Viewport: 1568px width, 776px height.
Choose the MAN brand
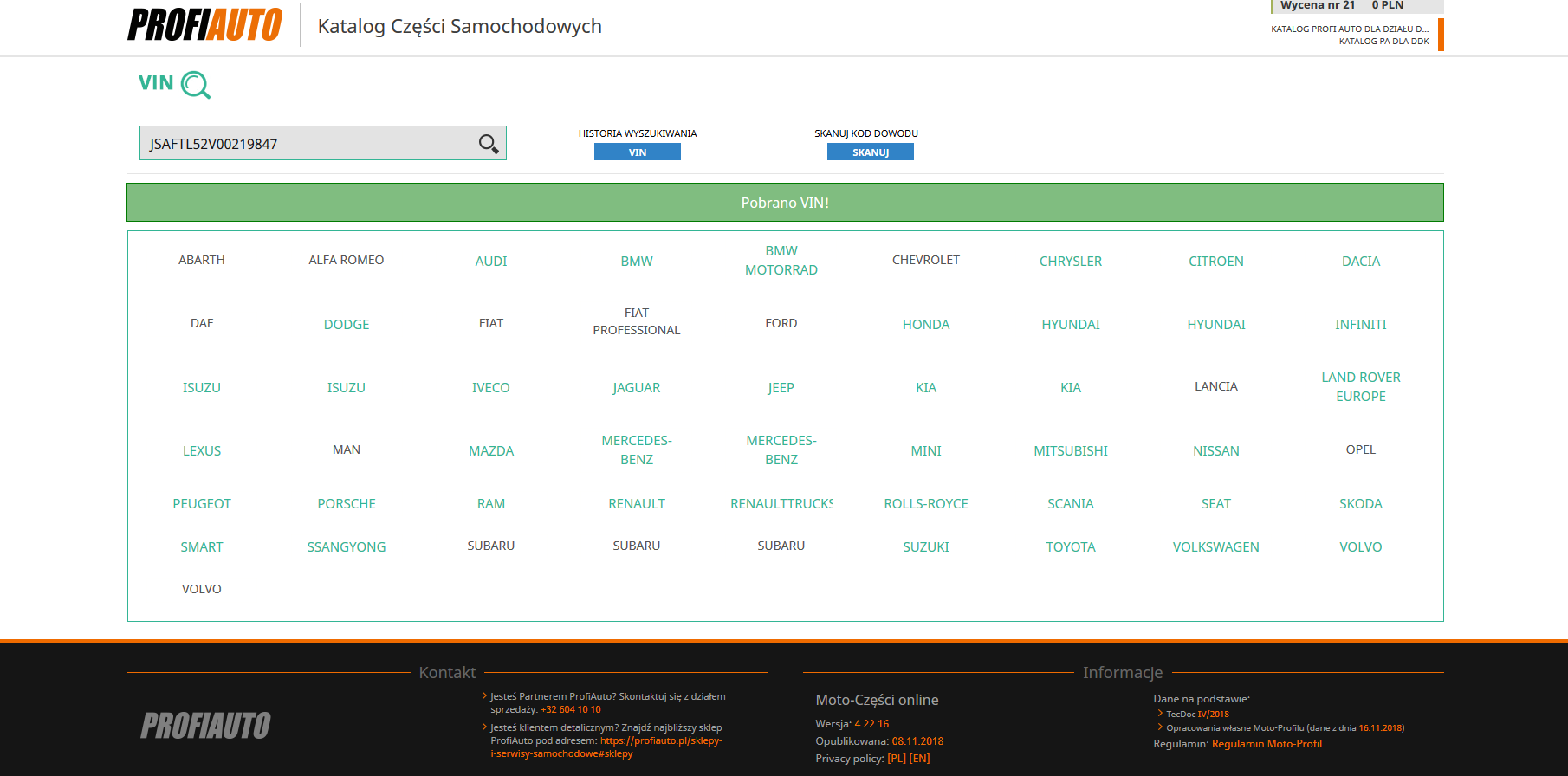click(347, 449)
